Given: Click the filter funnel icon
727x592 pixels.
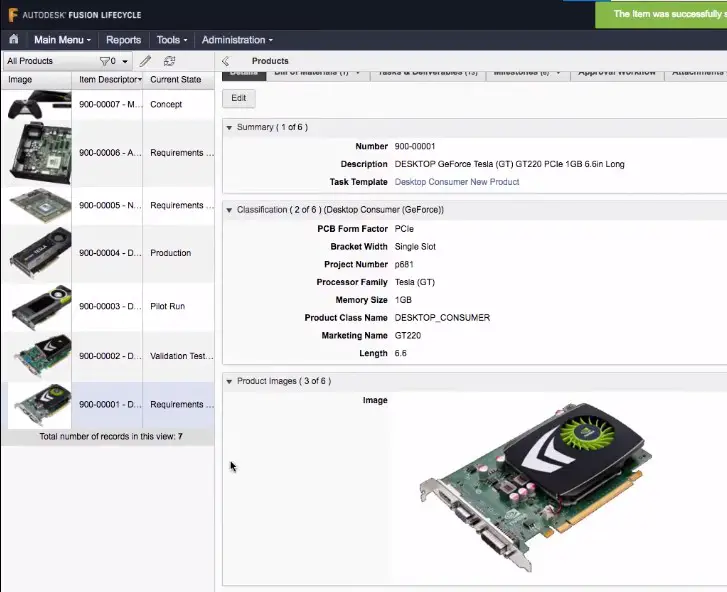Looking at the screenshot, I should pyautogui.click(x=105, y=61).
